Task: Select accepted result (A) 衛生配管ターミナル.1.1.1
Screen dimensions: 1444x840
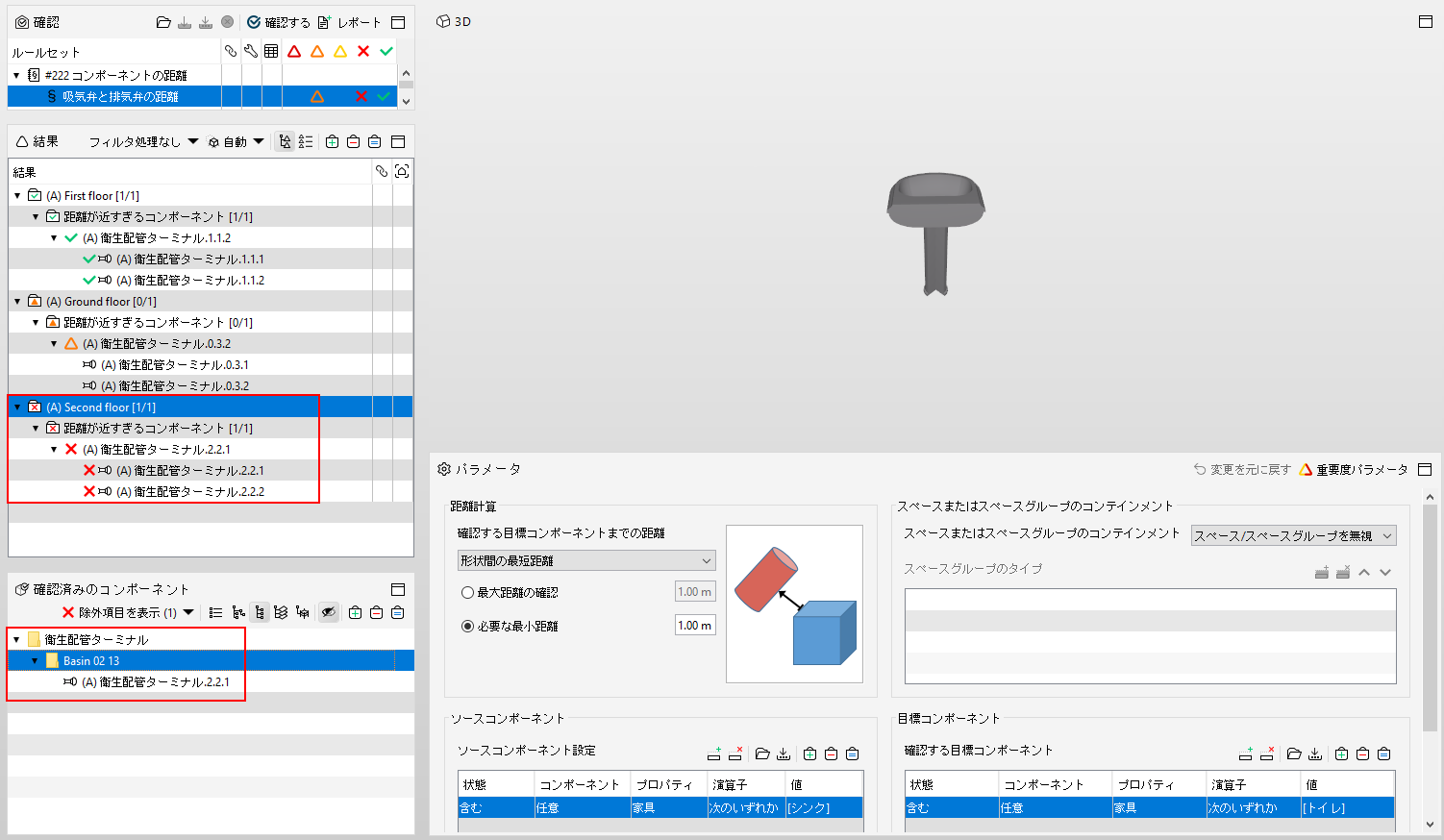Action: pyautogui.click(x=190, y=259)
